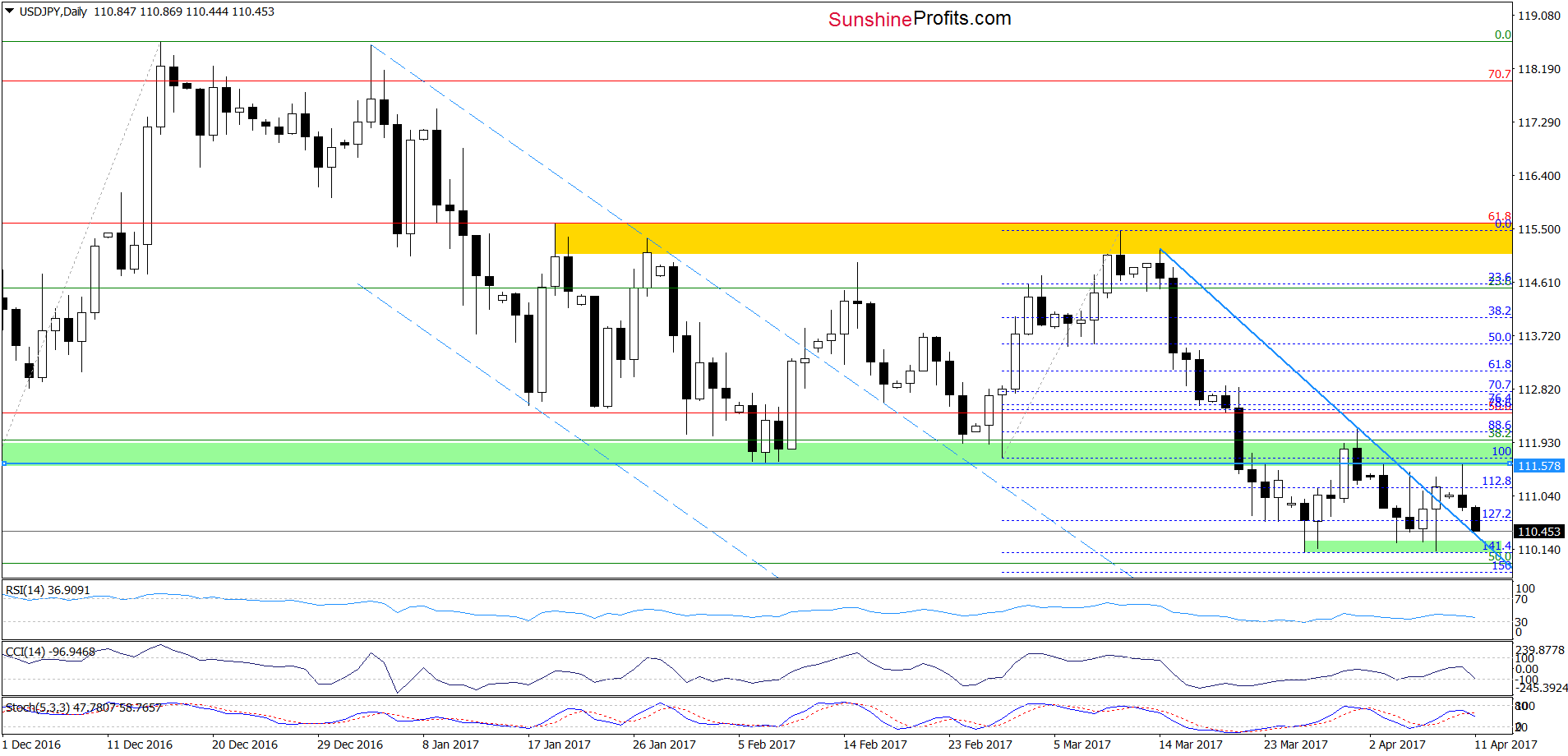Click the 117.290 price axis label
Screen dimensions: 1568x756
pyautogui.click(x=1538, y=122)
